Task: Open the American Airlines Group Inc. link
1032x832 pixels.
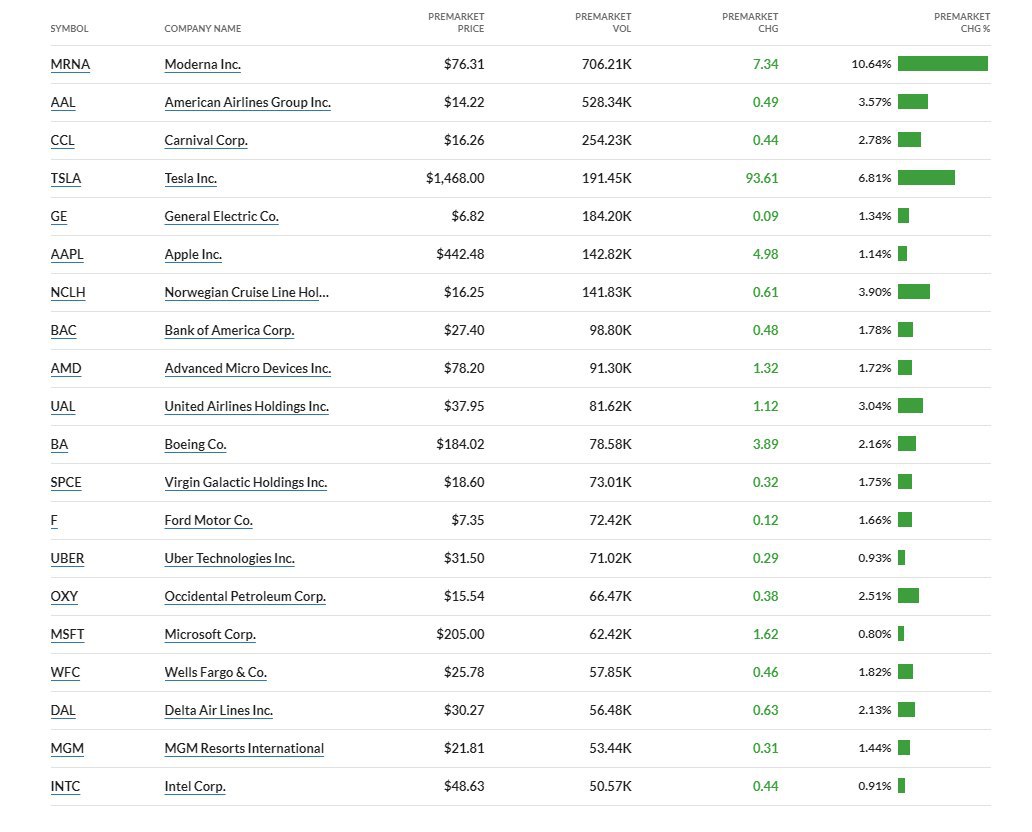Action: [247, 102]
